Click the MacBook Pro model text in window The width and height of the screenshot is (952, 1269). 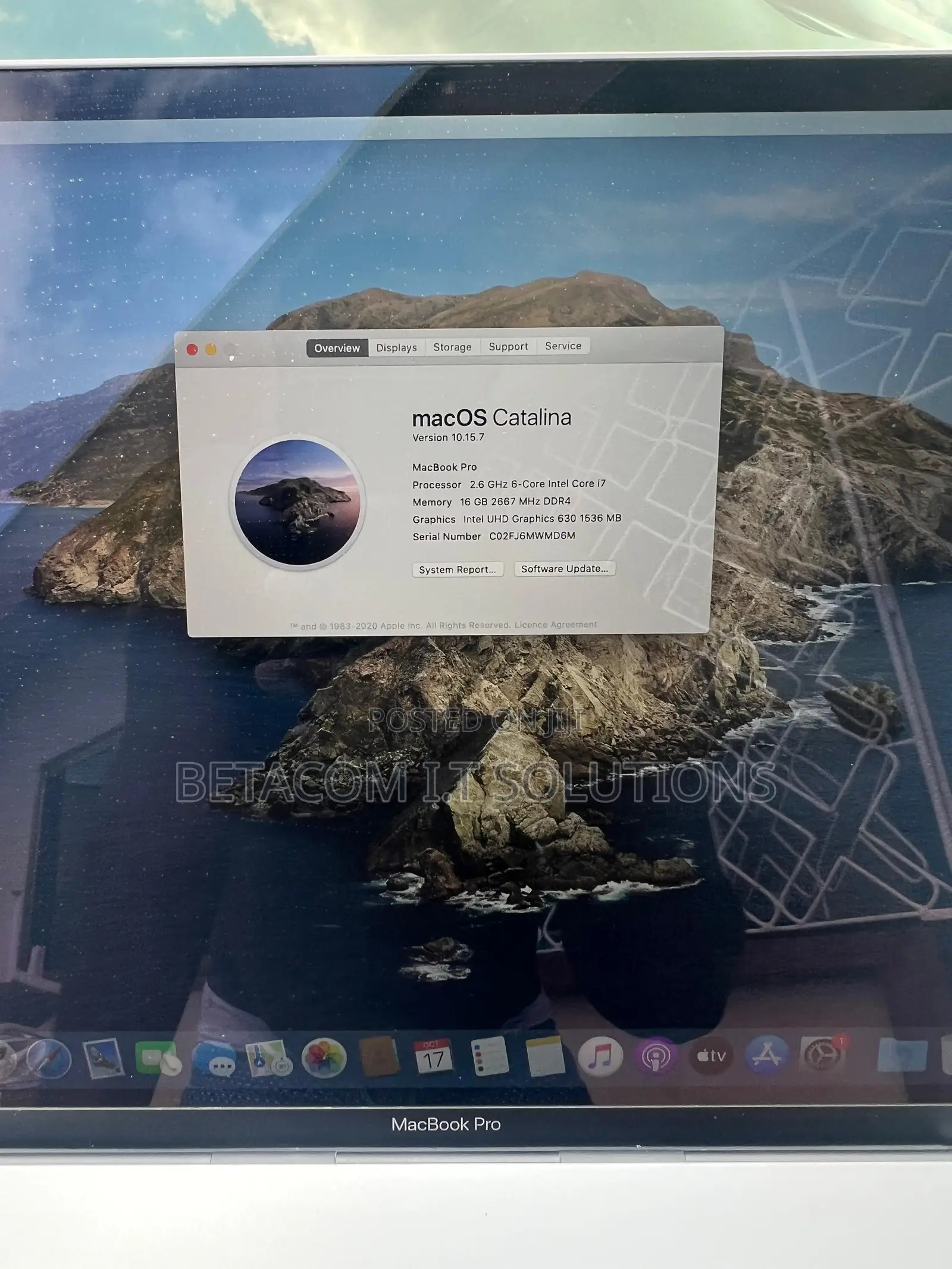[x=444, y=468]
